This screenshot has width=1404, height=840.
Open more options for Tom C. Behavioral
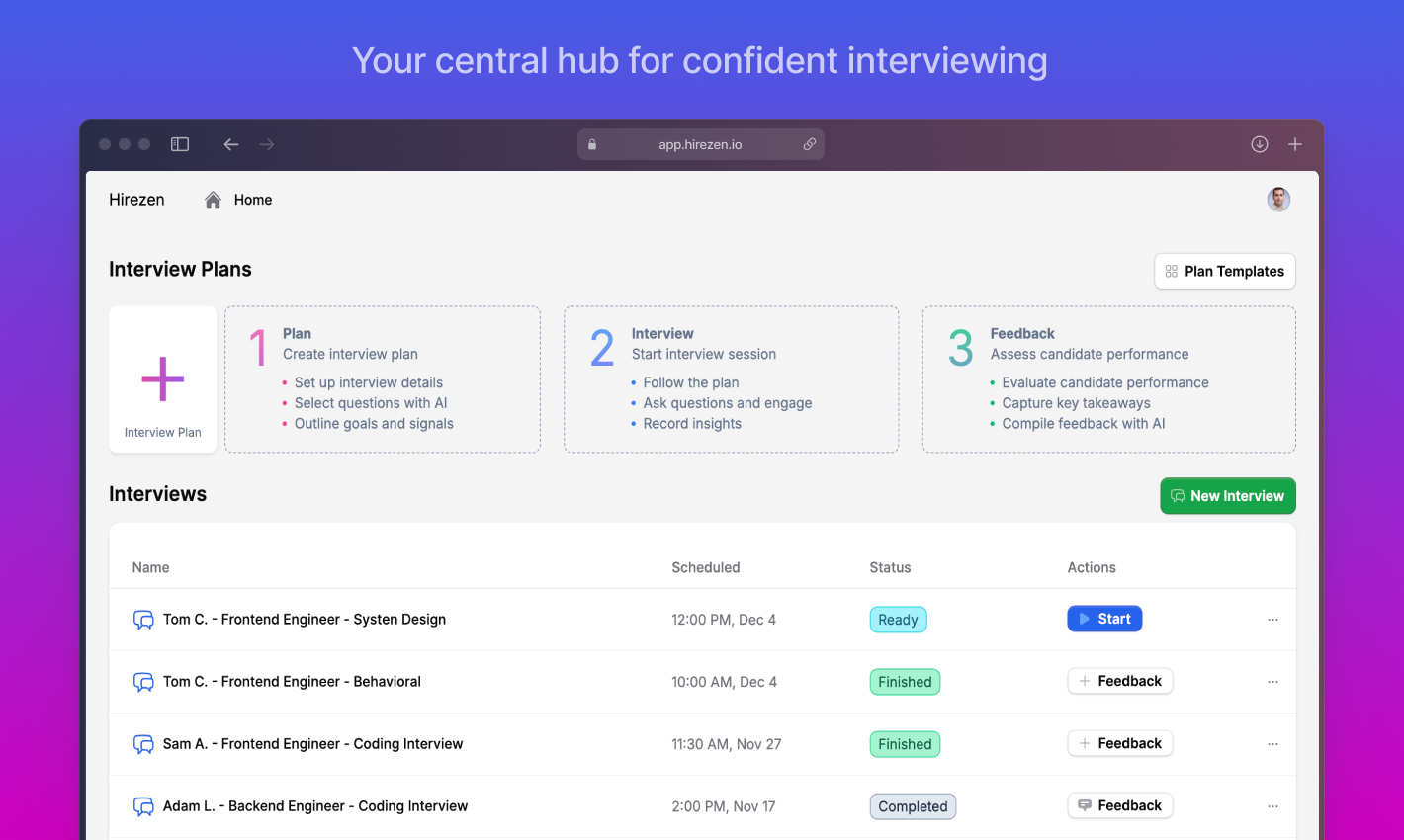coord(1272,682)
